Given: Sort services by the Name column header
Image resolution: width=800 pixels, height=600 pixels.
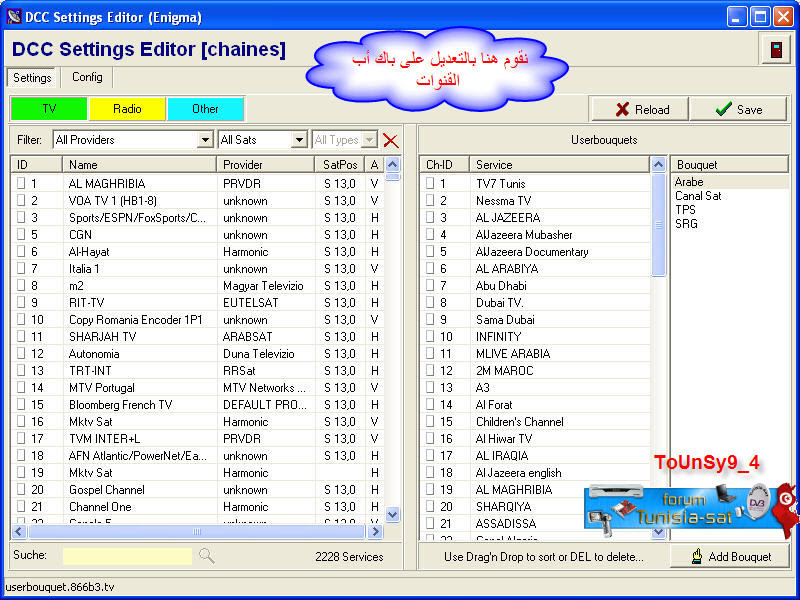Looking at the screenshot, I should pyautogui.click(x=139, y=165).
